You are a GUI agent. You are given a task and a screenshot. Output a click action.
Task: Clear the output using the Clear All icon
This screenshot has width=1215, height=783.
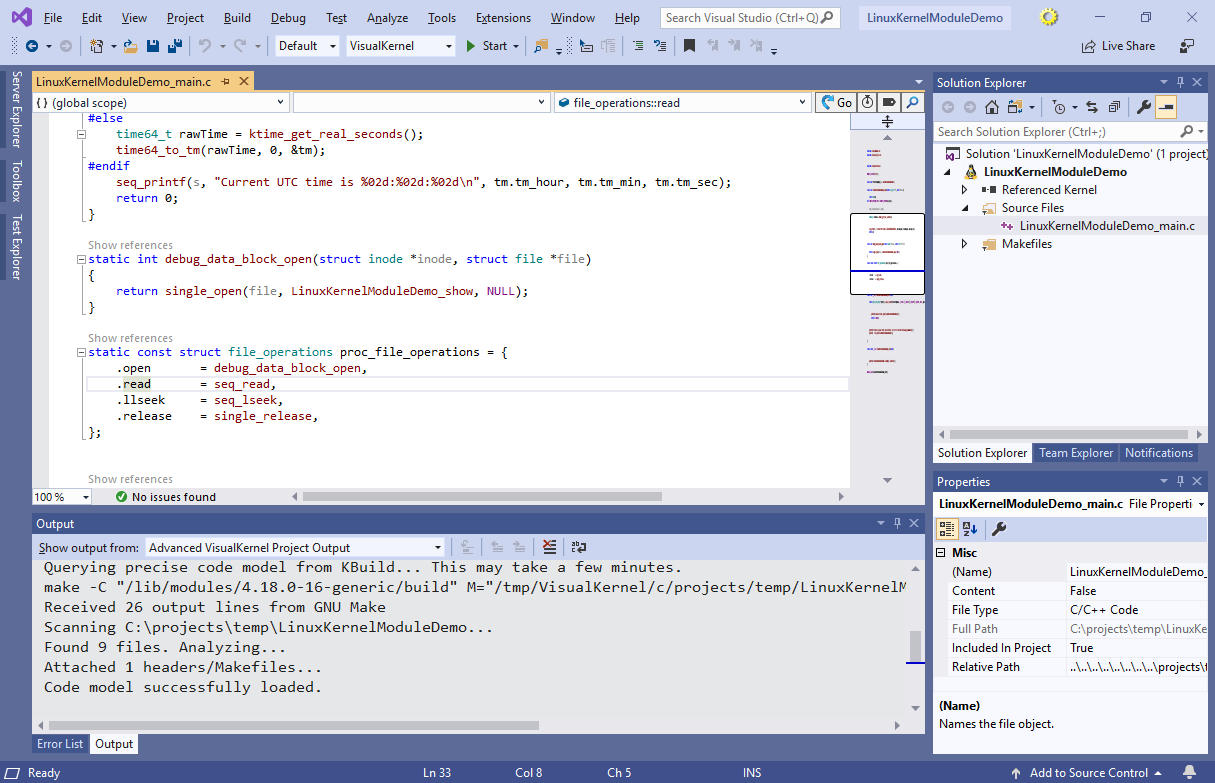[x=549, y=547]
